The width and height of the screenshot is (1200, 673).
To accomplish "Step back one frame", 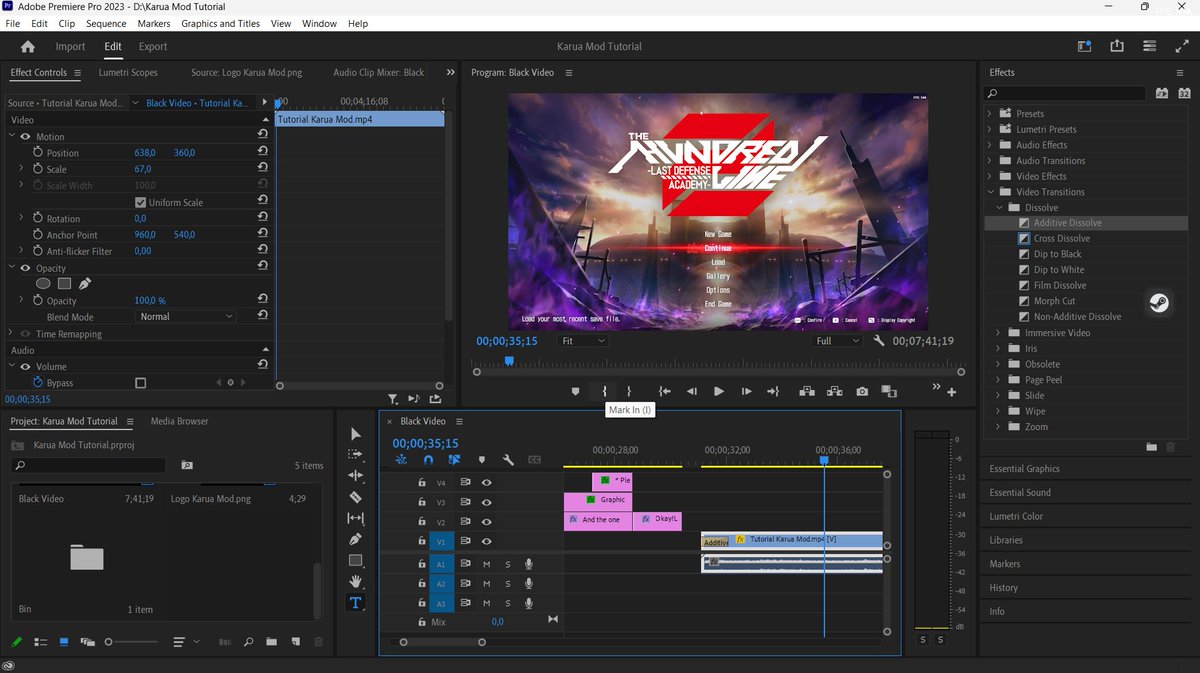I will tap(691, 392).
